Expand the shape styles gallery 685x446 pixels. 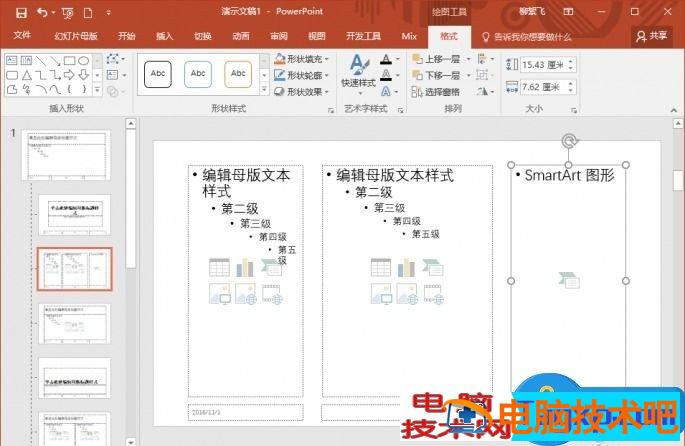click(264, 89)
